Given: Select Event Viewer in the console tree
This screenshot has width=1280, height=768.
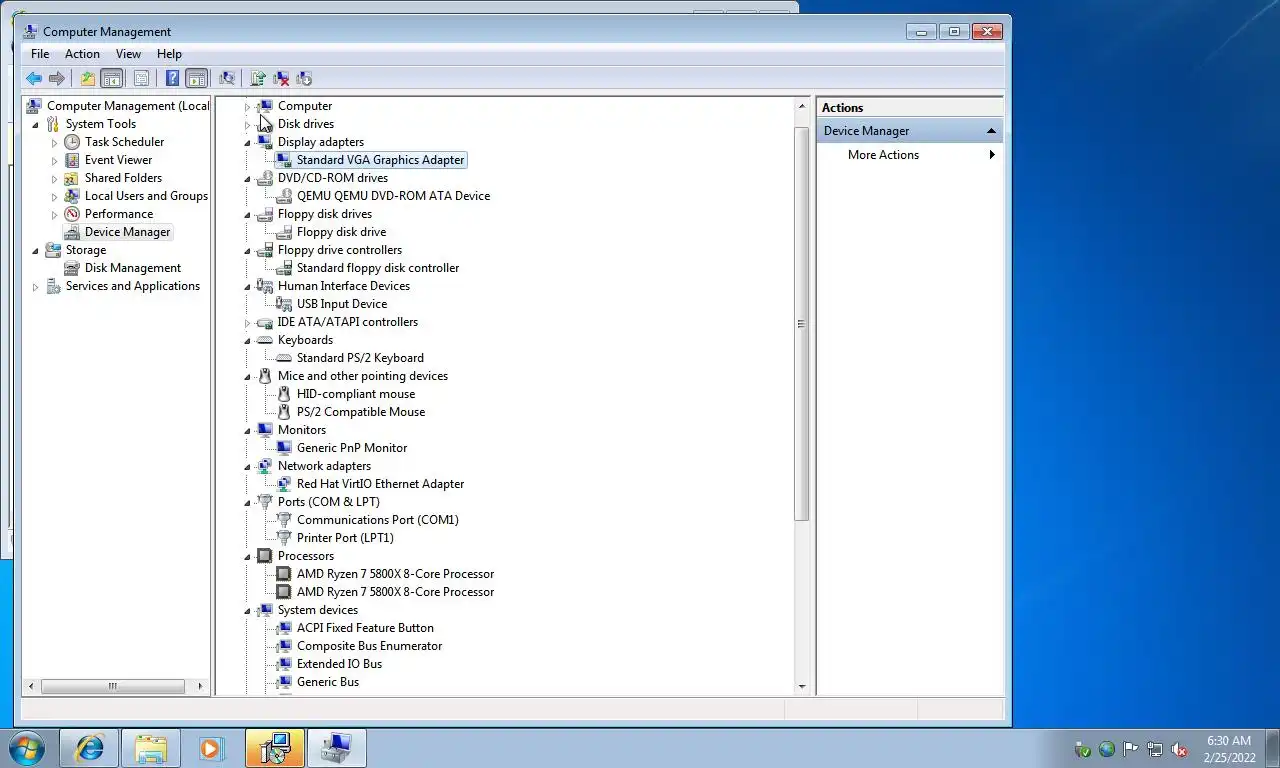Looking at the screenshot, I should pos(118,160).
